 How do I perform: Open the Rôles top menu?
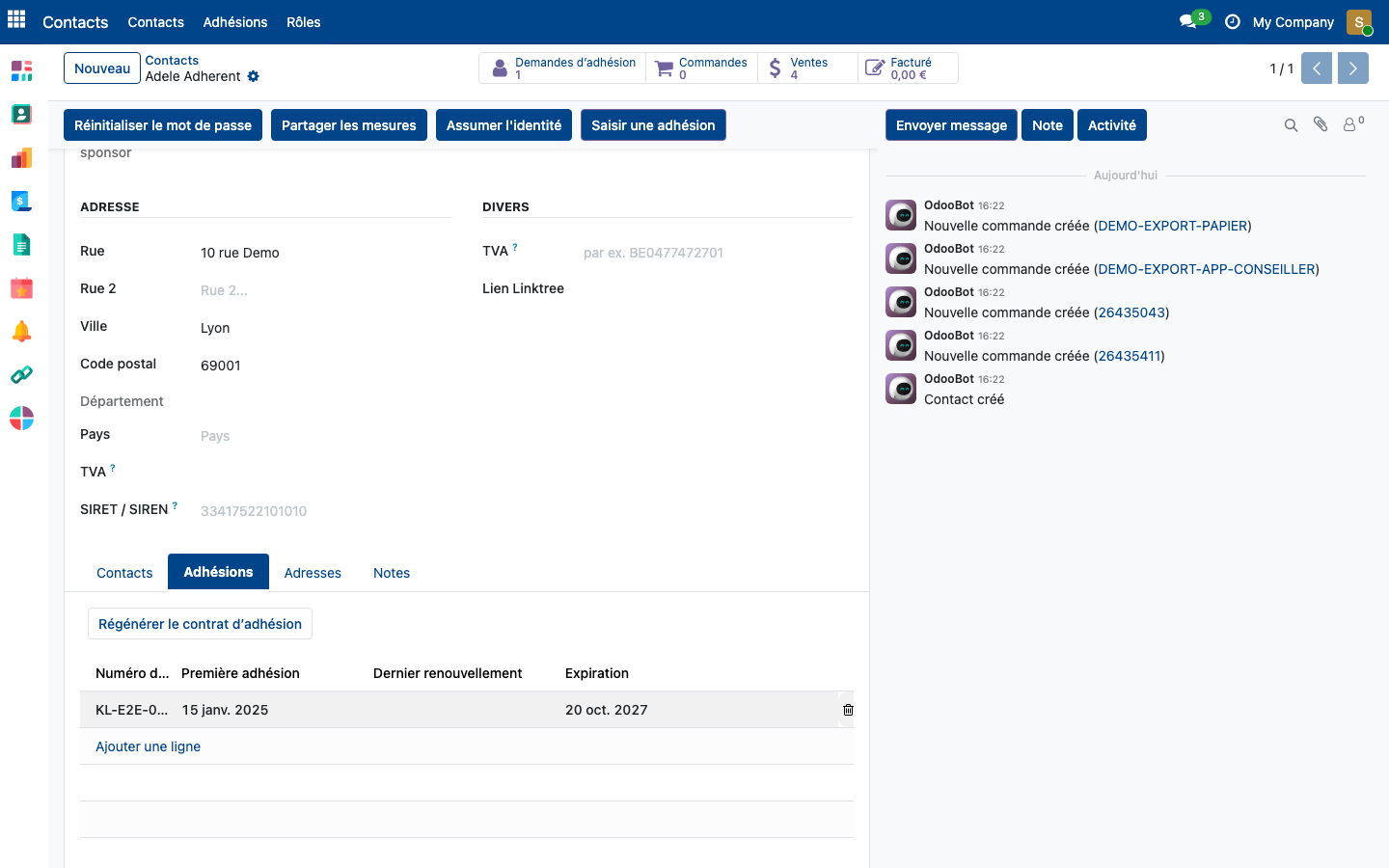(x=304, y=22)
